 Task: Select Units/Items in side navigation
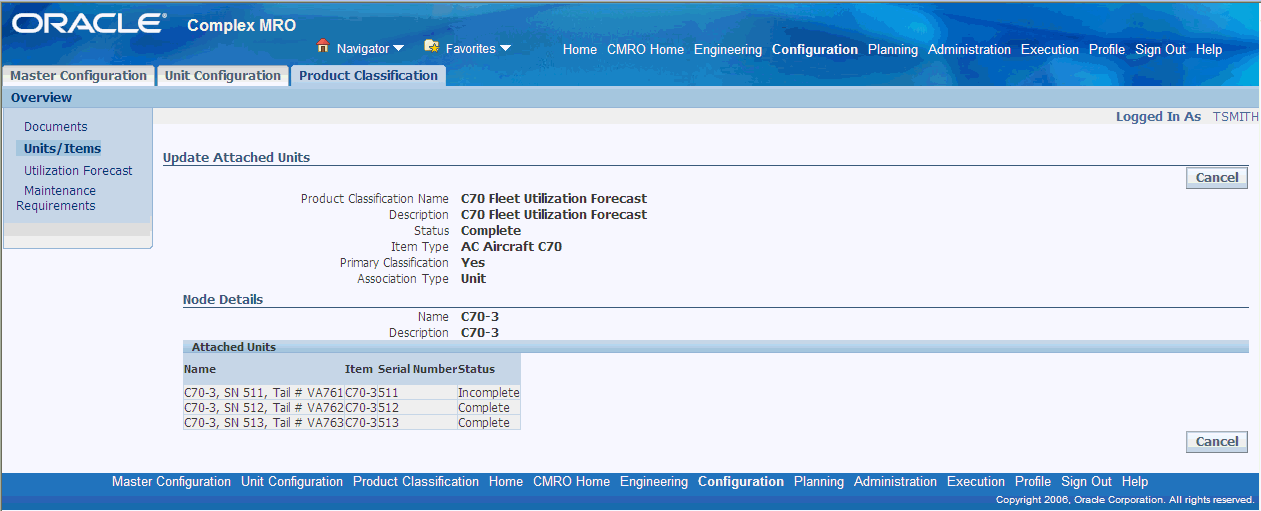coord(62,149)
